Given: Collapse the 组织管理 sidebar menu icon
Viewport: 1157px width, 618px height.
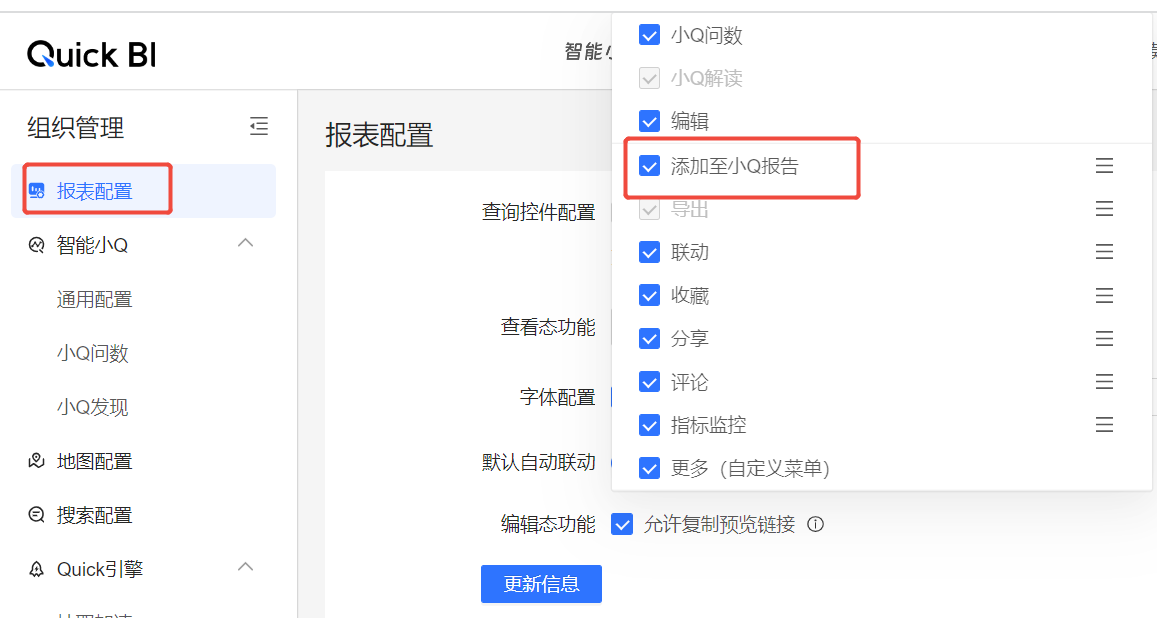Looking at the screenshot, I should tap(259, 126).
